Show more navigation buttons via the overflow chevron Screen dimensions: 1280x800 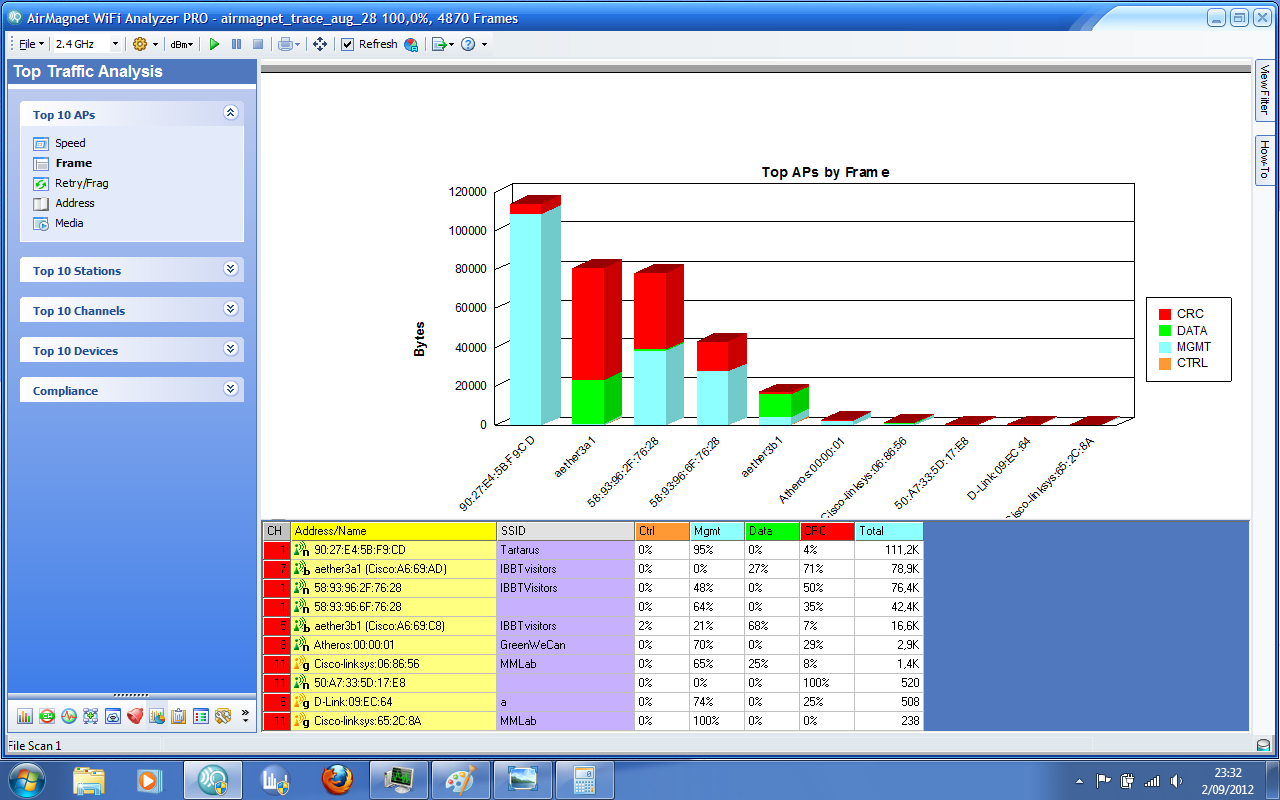[245, 715]
